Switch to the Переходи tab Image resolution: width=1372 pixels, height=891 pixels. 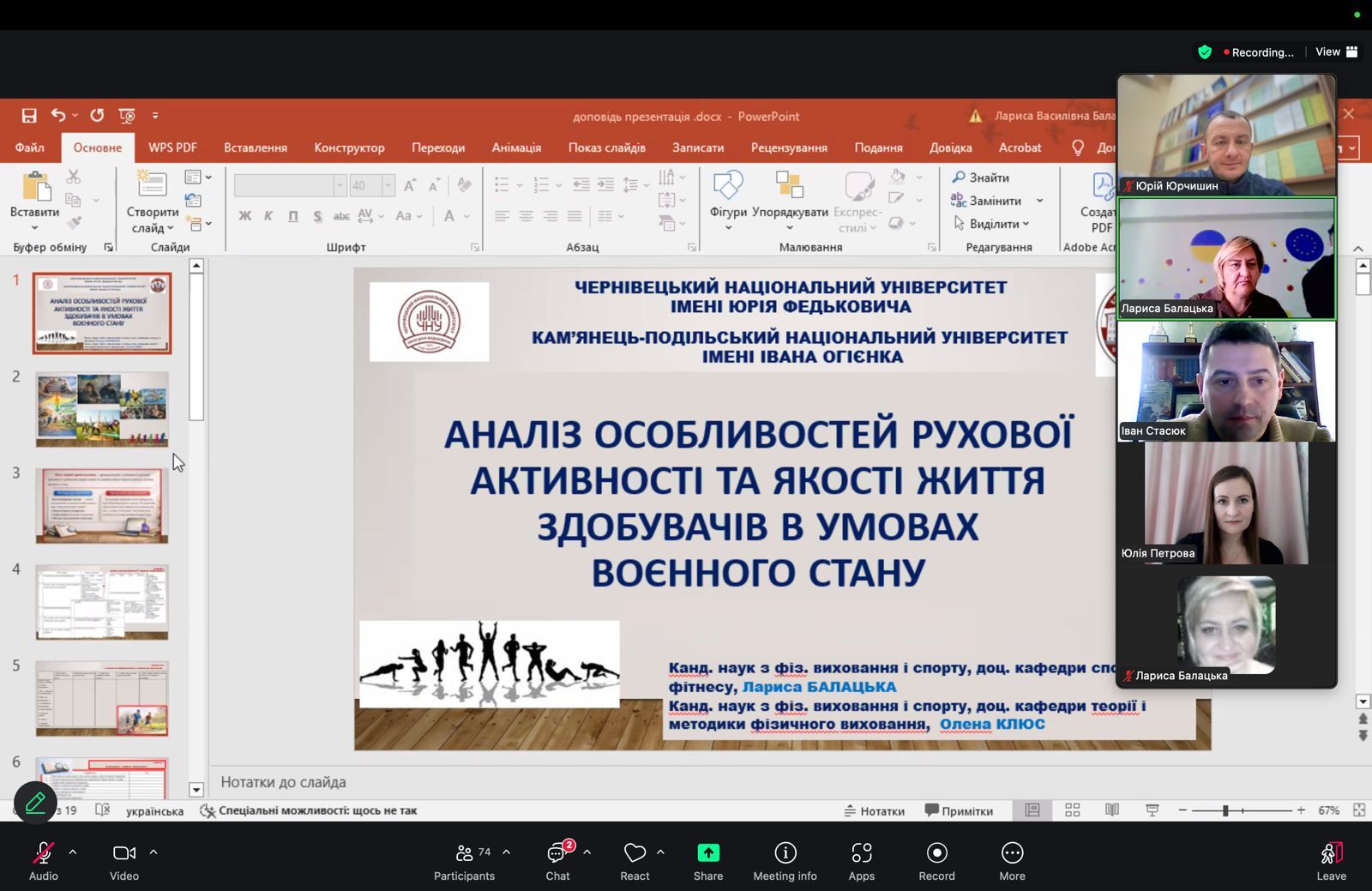pyautogui.click(x=438, y=147)
